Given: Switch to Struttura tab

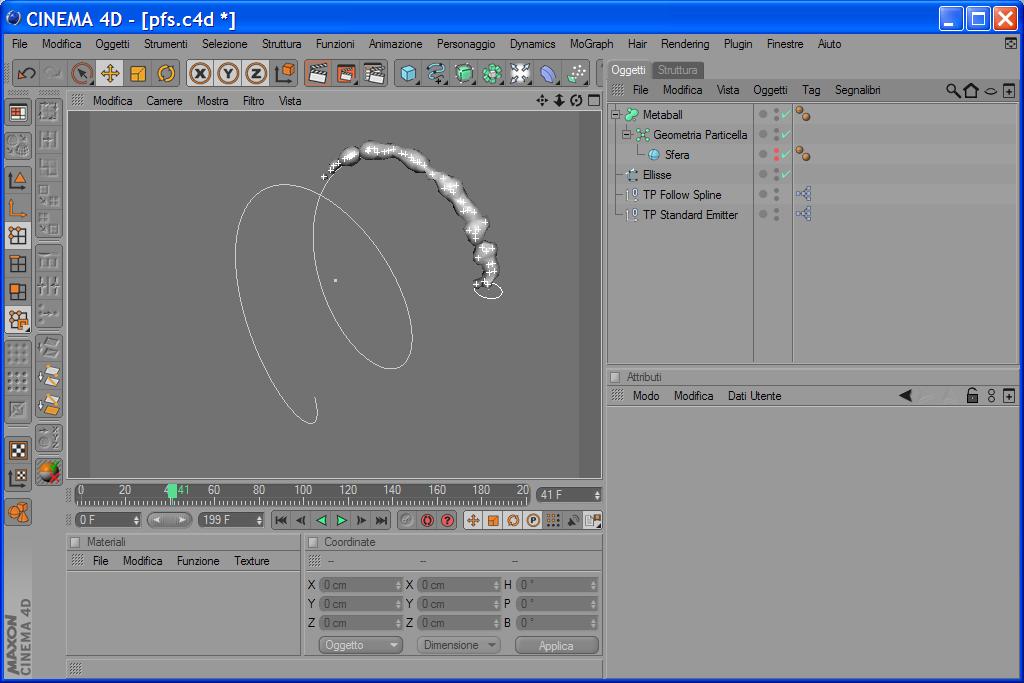Looking at the screenshot, I should (x=677, y=70).
